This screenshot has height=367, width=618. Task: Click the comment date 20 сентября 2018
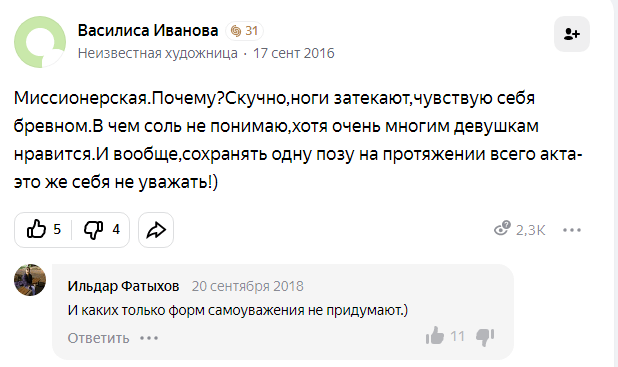click(x=248, y=286)
